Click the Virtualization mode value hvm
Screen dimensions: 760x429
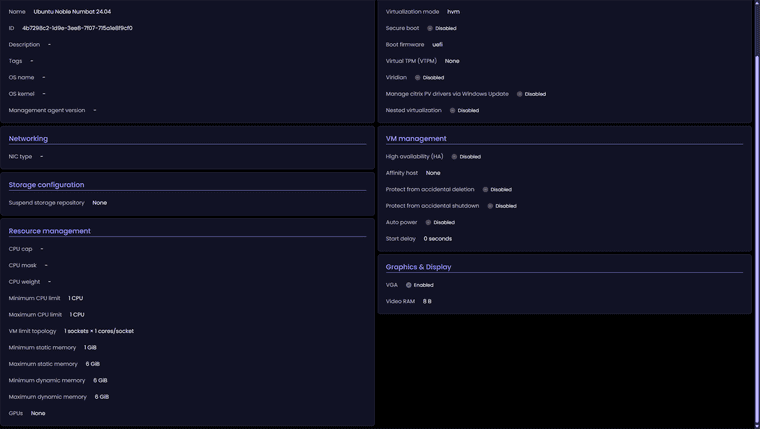(x=454, y=12)
